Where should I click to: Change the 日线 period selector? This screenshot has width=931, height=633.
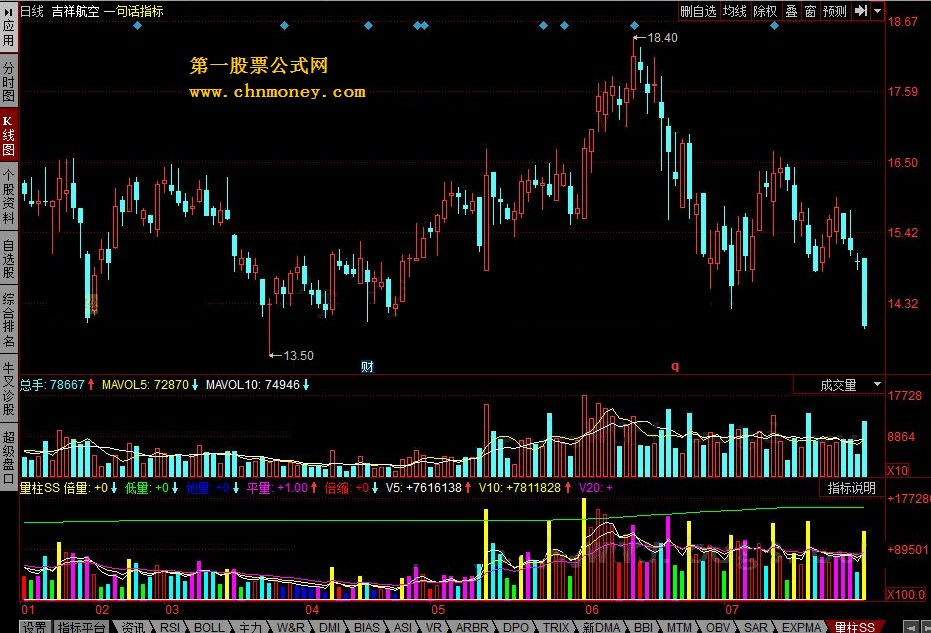(x=32, y=11)
